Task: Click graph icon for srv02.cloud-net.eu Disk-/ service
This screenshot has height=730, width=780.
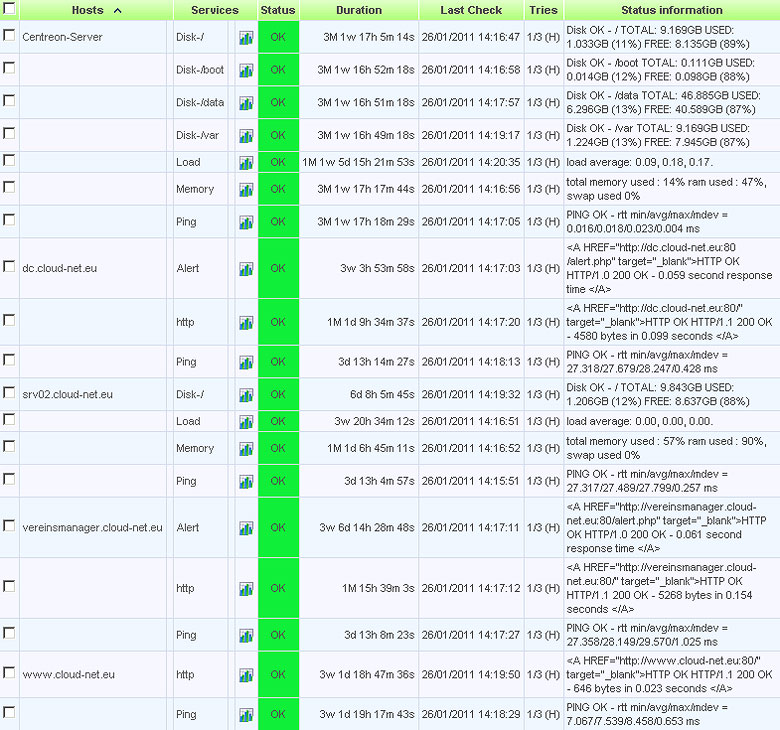Action: pos(246,395)
